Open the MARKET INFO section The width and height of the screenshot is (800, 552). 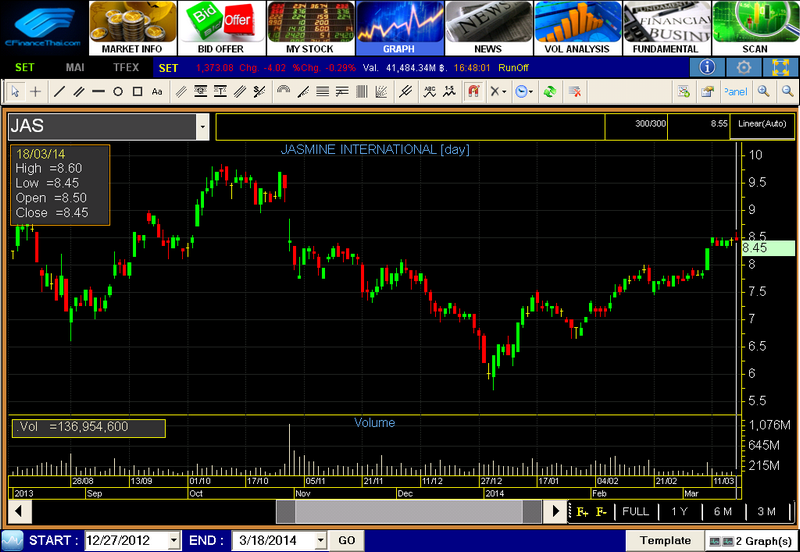(x=133, y=28)
